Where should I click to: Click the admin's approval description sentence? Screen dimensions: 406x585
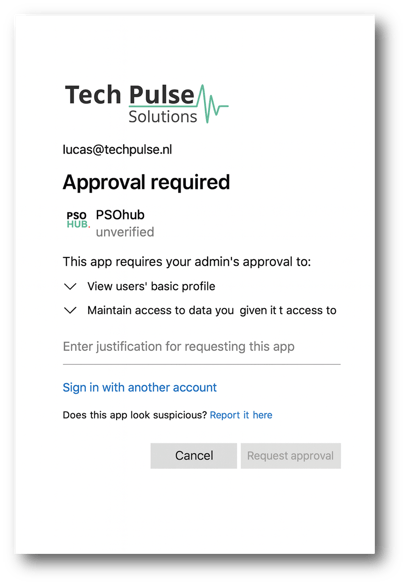tap(187, 262)
